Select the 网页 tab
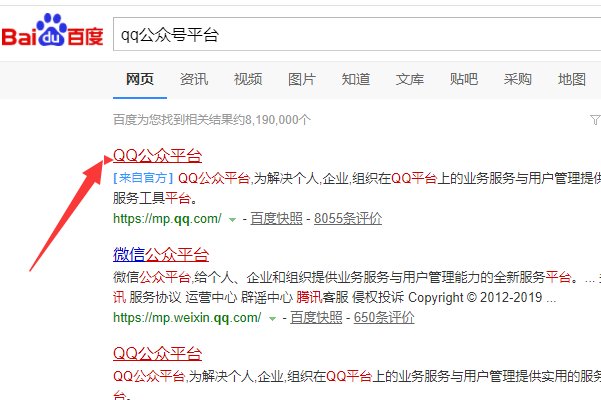The image size is (601, 400). pyautogui.click(x=140, y=79)
